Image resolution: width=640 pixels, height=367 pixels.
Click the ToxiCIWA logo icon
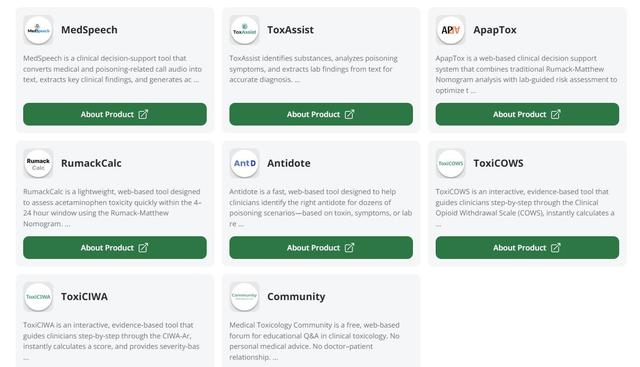pyautogui.click(x=38, y=297)
